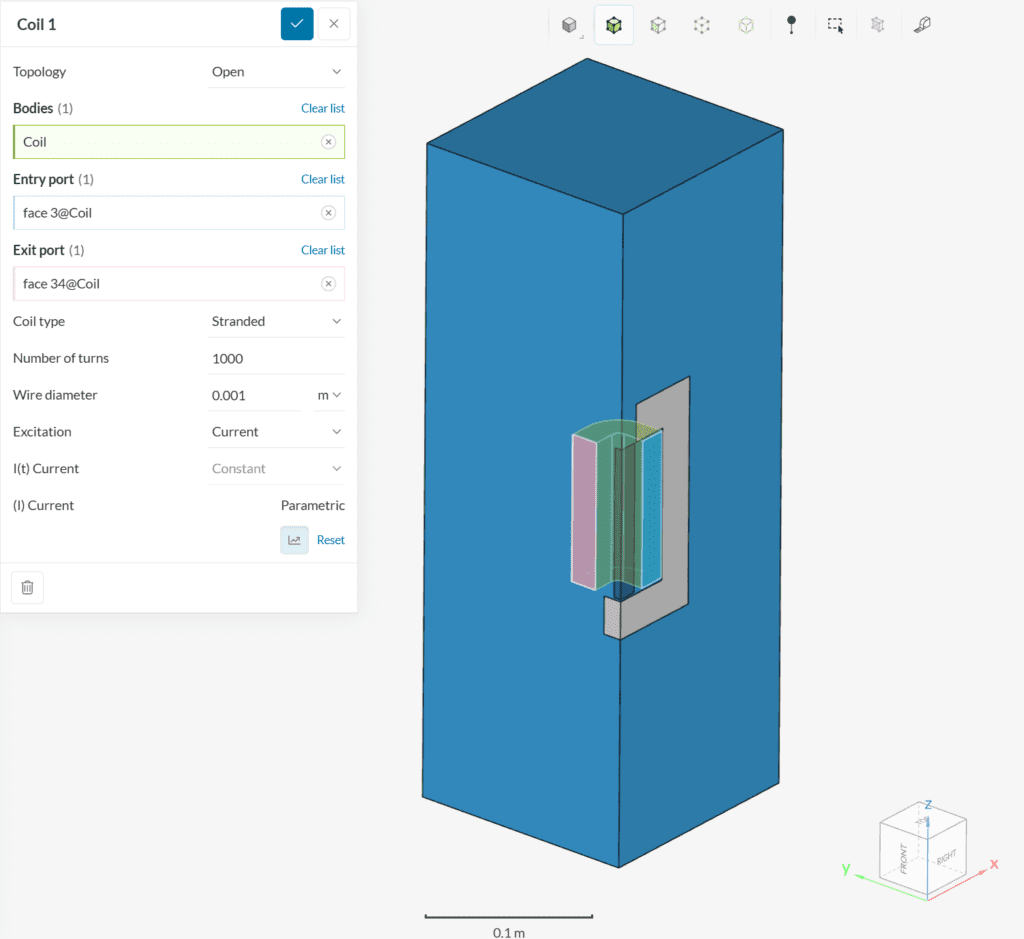
Task: Enable the rectangle box selection tool
Action: tap(835, 24)
